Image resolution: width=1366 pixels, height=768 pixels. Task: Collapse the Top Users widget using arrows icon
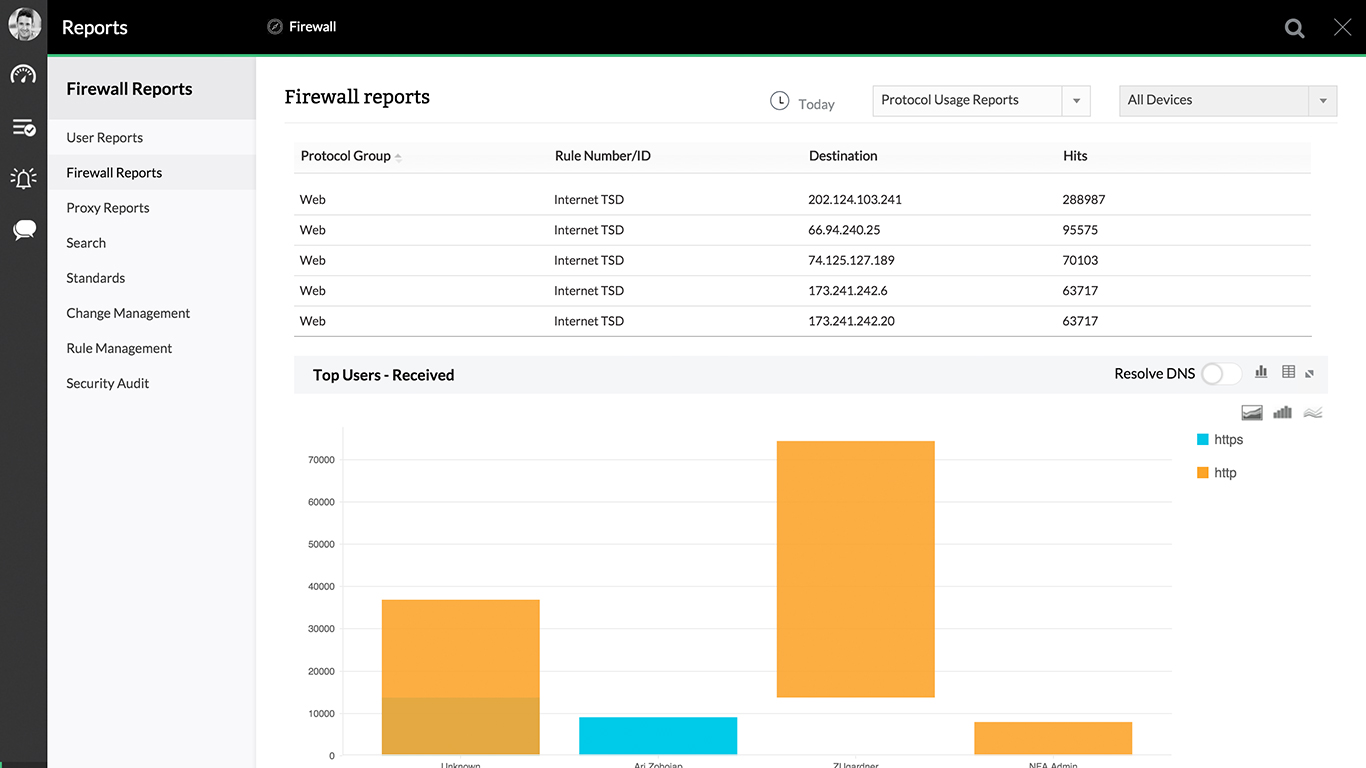[x=1310, y=374]
